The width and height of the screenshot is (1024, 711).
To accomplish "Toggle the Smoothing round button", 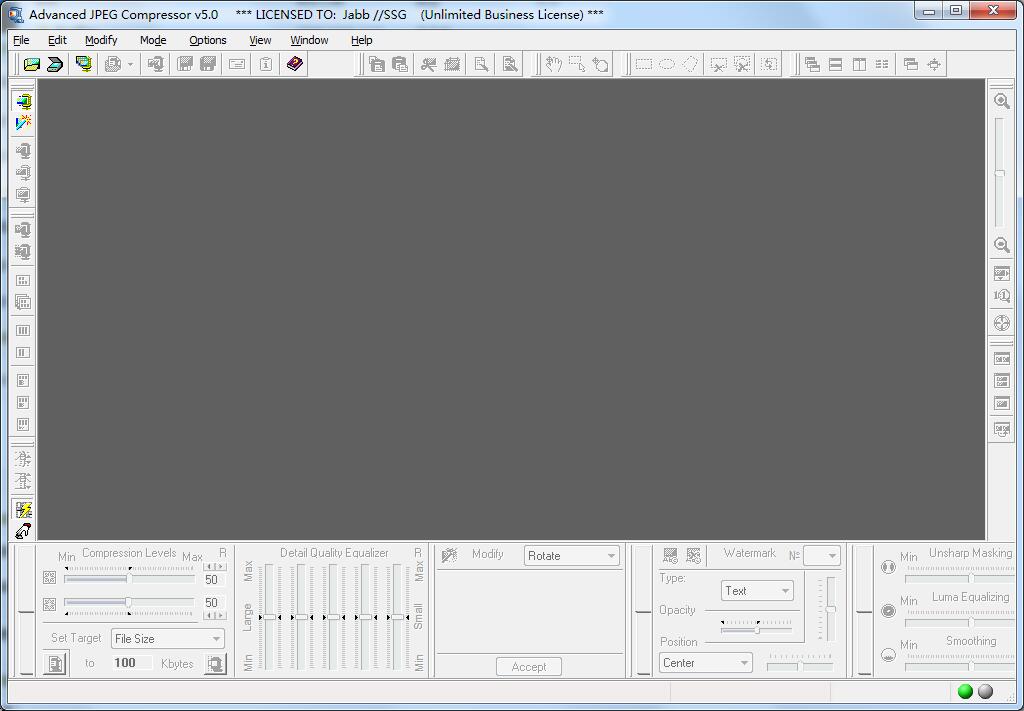I will pos(888,655).
